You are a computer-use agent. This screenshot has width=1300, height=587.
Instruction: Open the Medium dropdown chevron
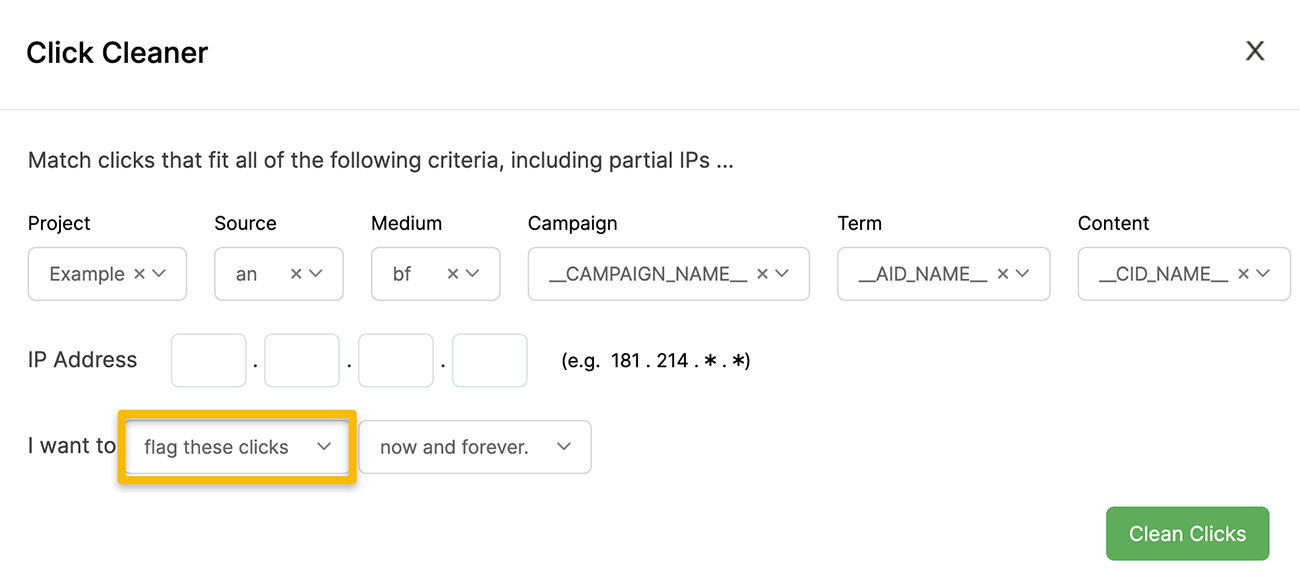click(x=473, y=274)
